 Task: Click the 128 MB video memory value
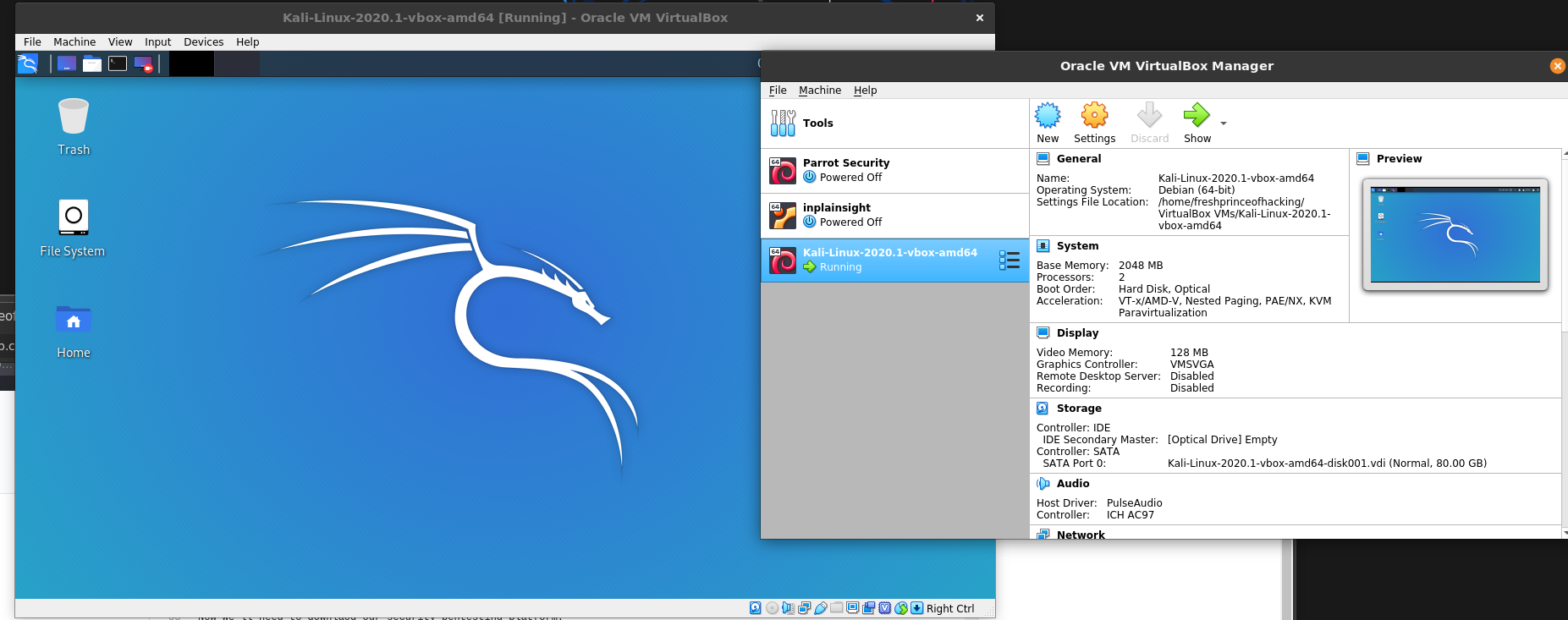pos(1189,353)
